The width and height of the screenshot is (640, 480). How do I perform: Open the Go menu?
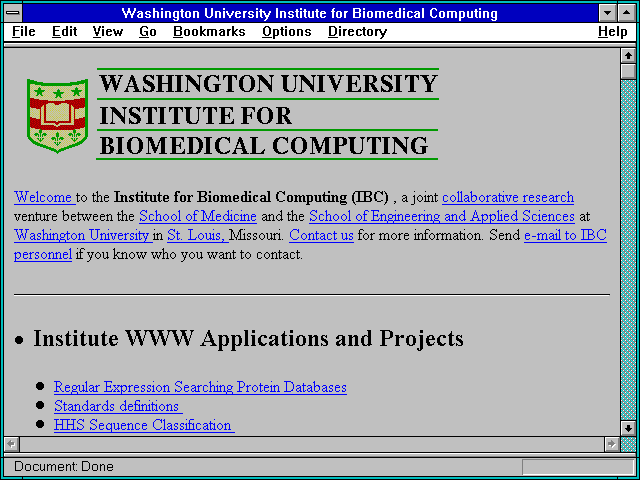point(147,32)
